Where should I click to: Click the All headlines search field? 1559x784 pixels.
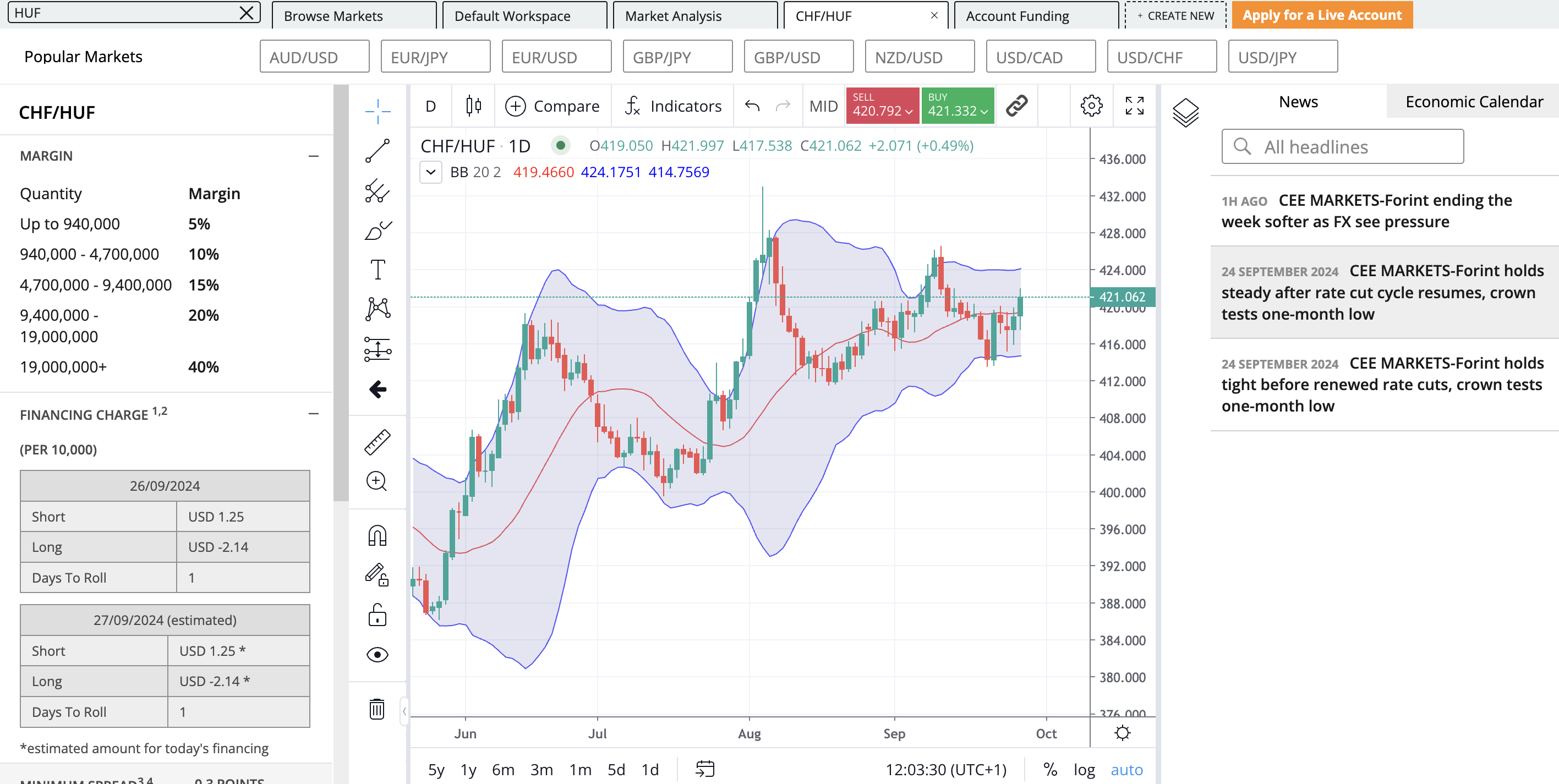point(1342,146)
